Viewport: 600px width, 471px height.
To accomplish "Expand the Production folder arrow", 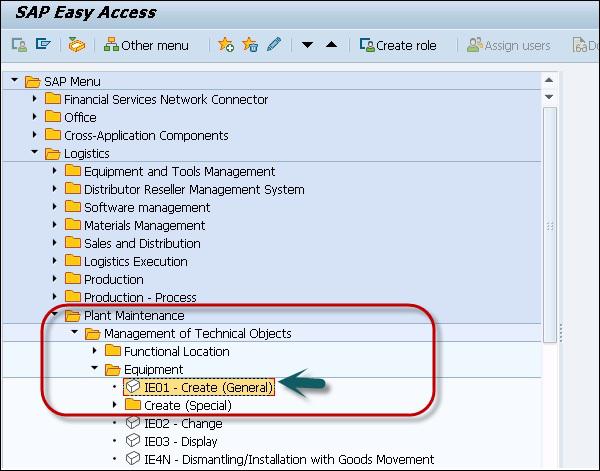I will point(55,278).
